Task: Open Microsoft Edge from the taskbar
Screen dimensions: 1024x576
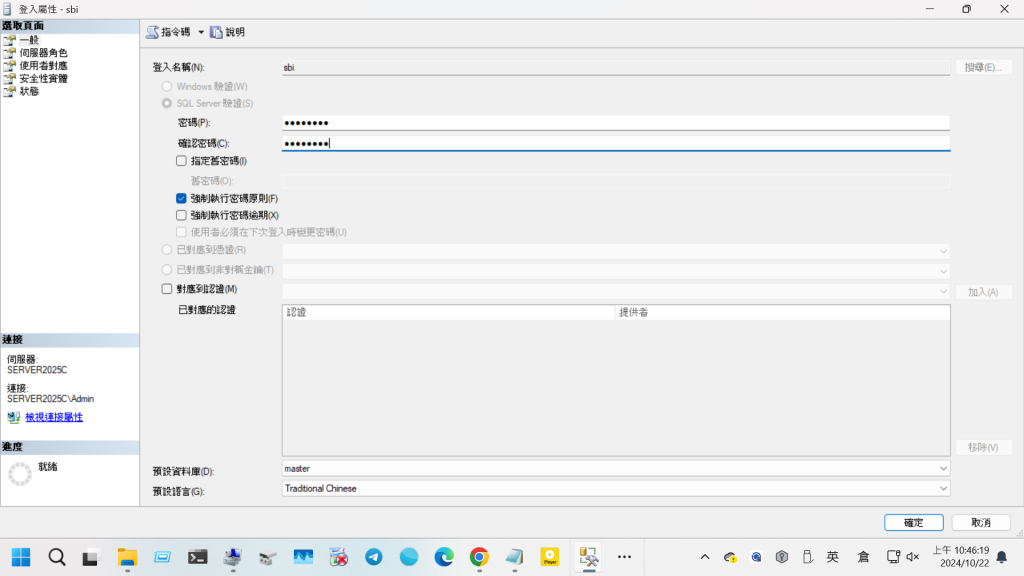Action: click(x=444, y=557)
